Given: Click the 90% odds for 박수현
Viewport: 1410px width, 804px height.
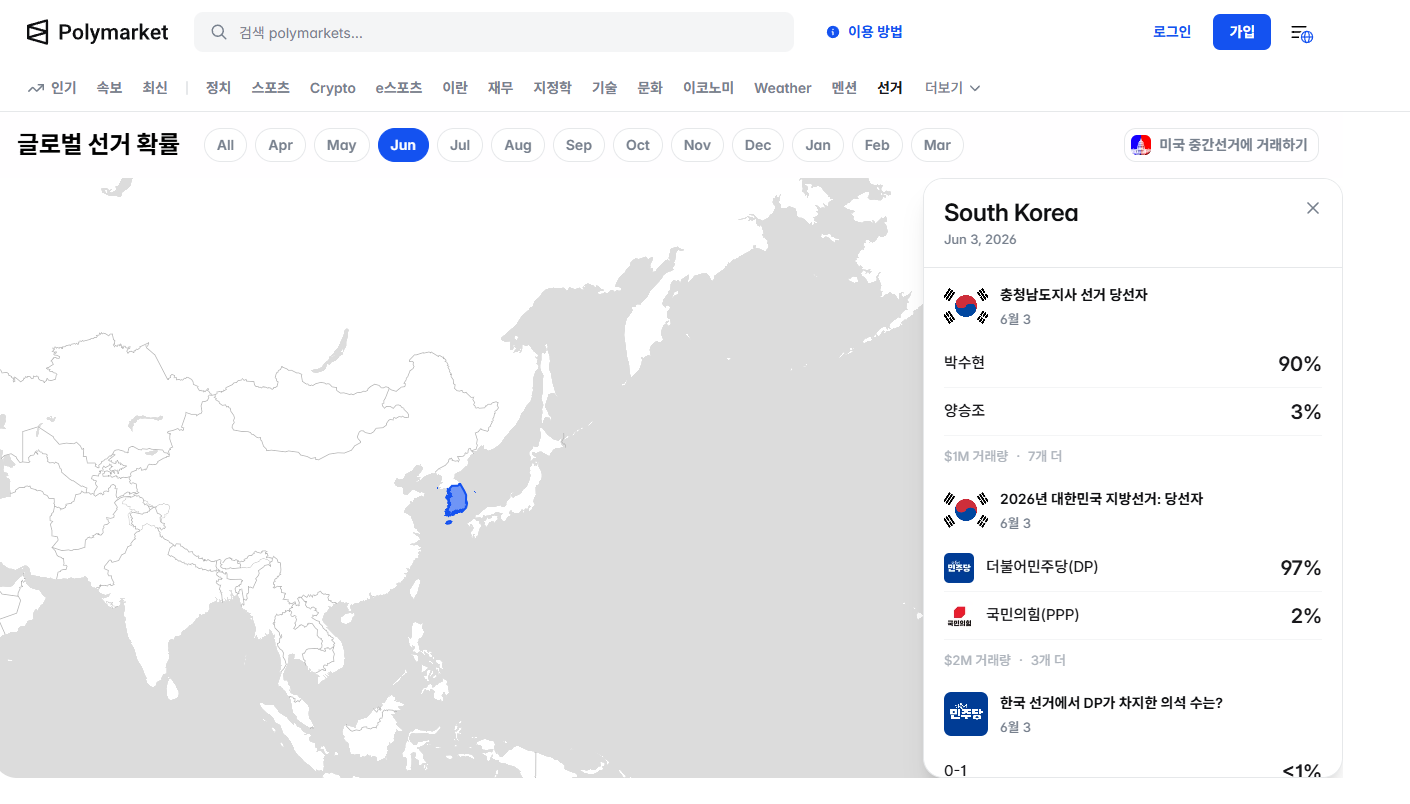Looking at the screenshot, I should point(1300,364).
